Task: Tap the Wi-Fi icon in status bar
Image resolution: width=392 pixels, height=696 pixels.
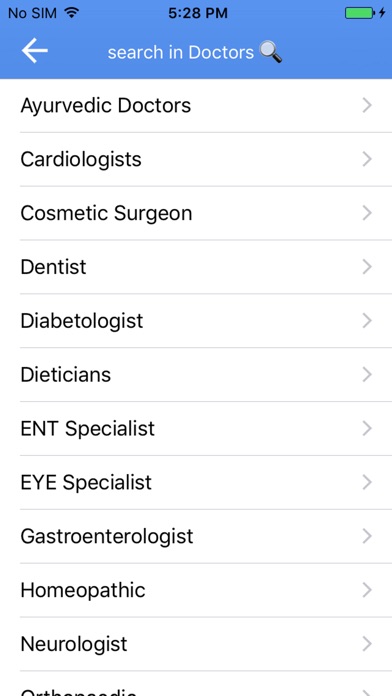Action: coord(71,13)
